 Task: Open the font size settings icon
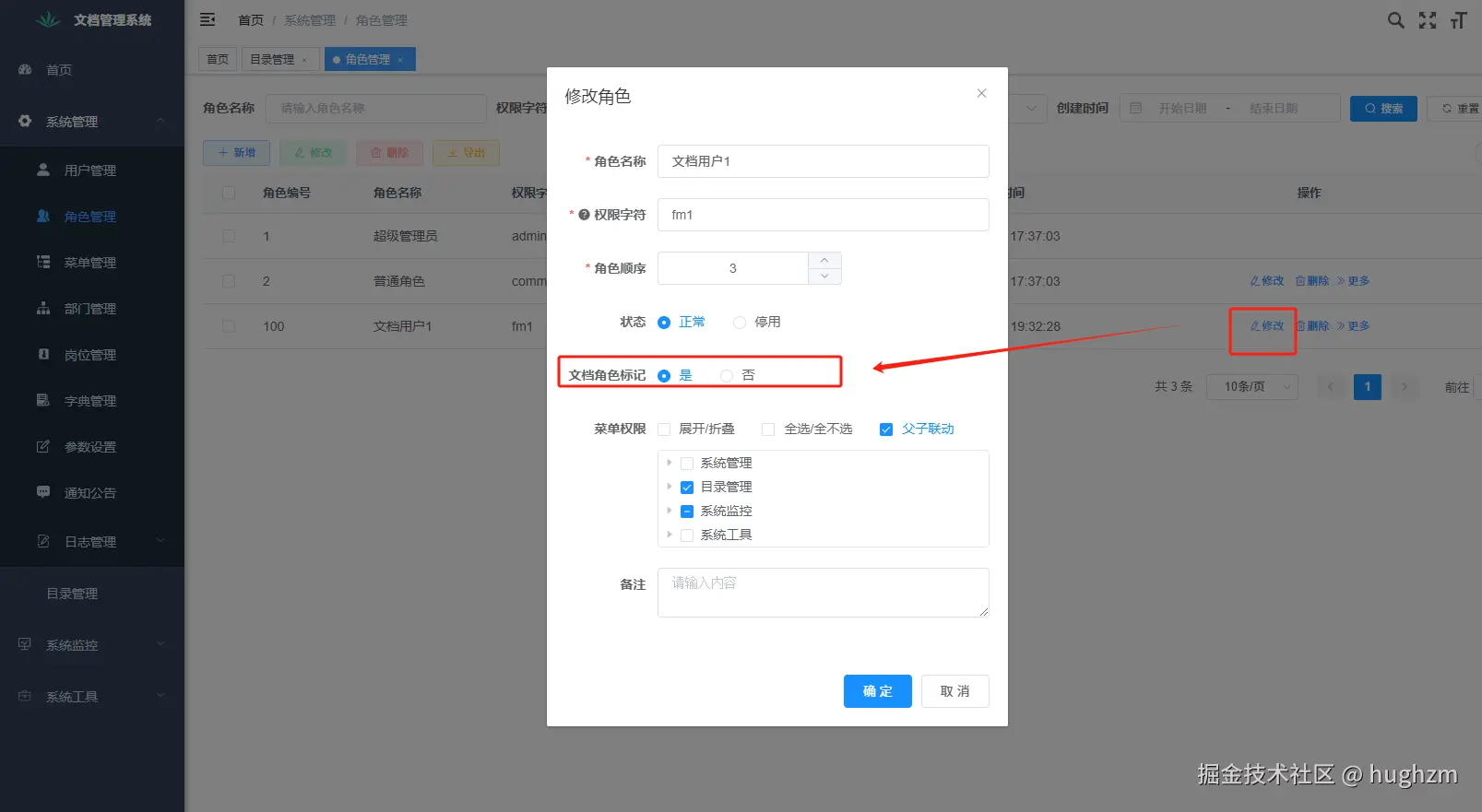pos(1458,20)
